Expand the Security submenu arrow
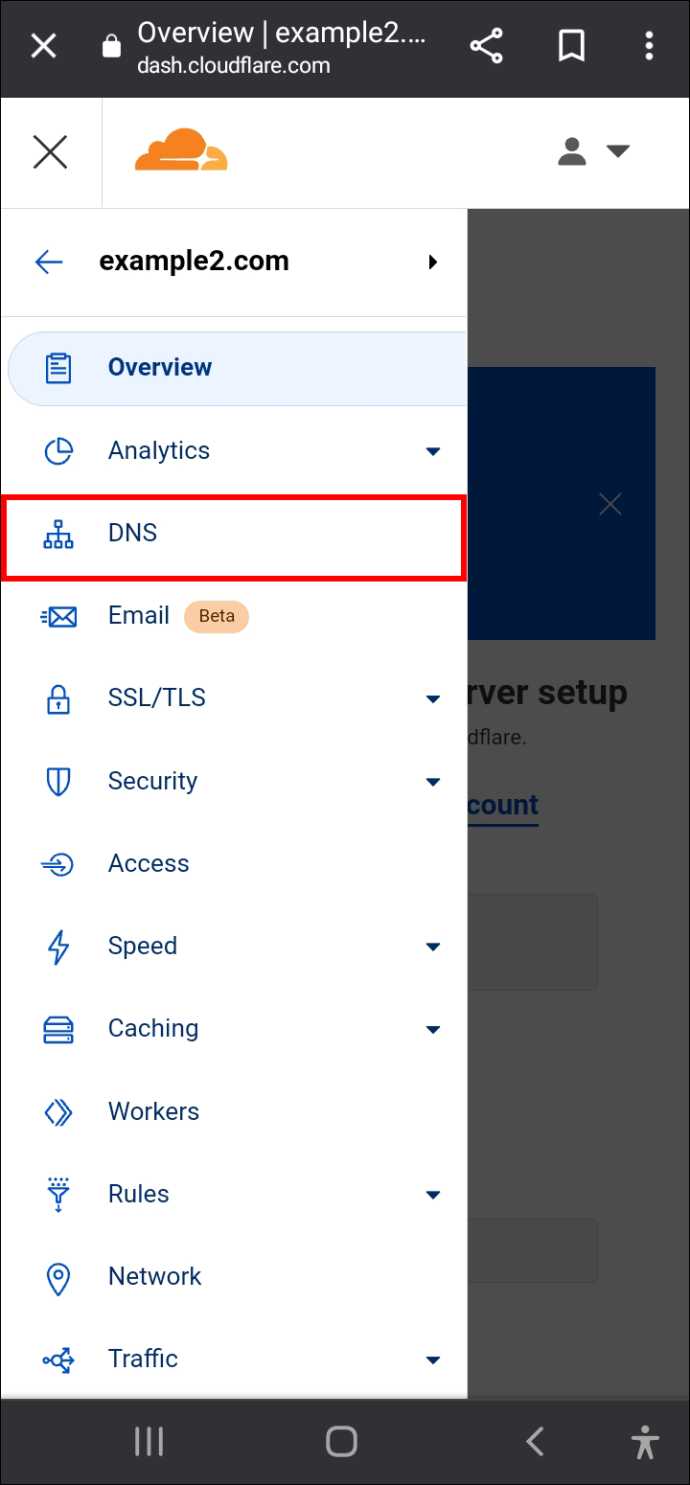The width and height of the screenshot is (690, 1485). pyautogui.click(x=433, y=782)
